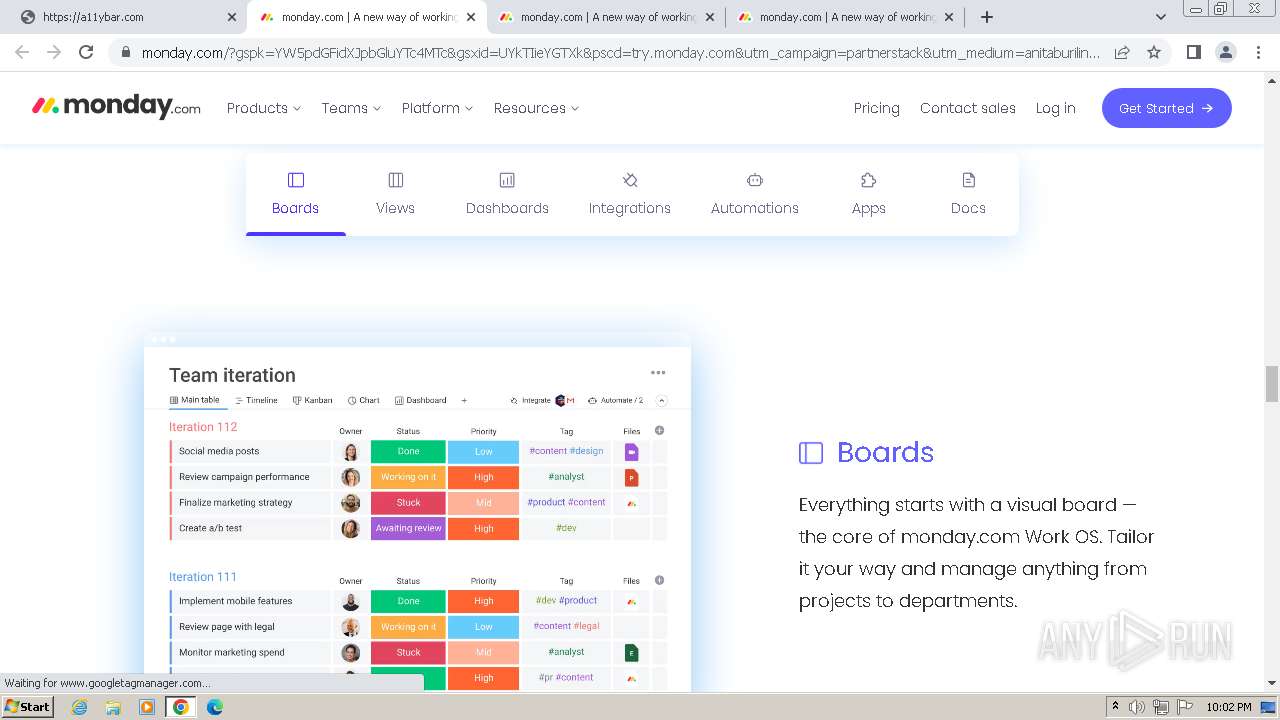This screenshot has width=1280, height=720.
Task: Click the Chrome taskbar icon
Action: (180, 706)
